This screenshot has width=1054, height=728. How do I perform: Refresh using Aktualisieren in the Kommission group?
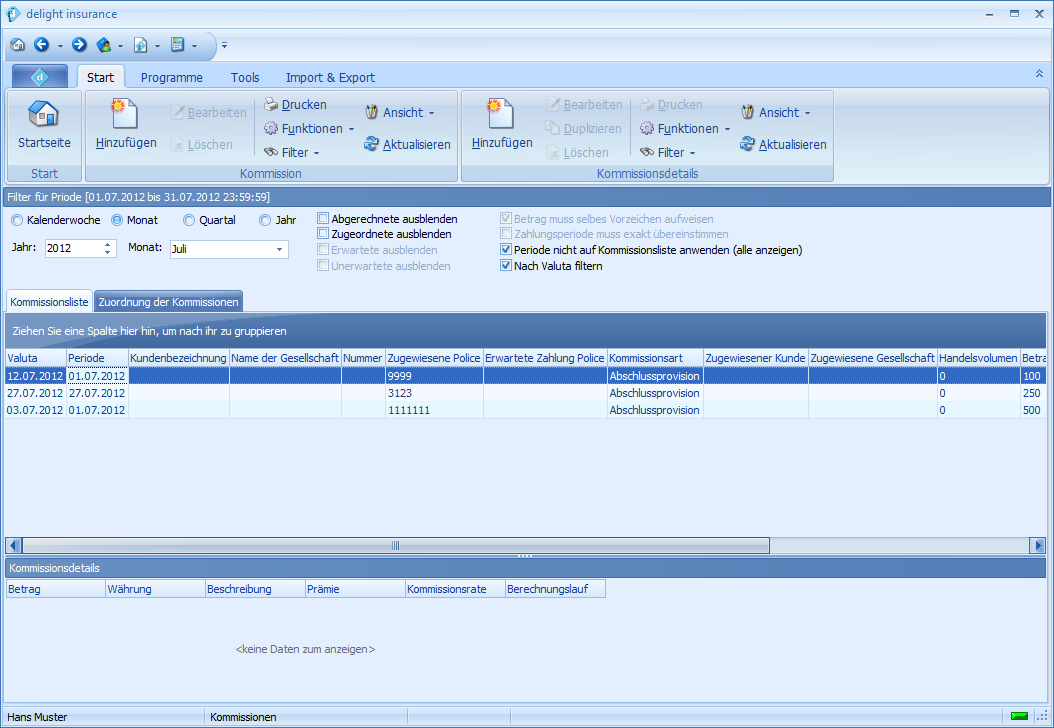[407, 145]
